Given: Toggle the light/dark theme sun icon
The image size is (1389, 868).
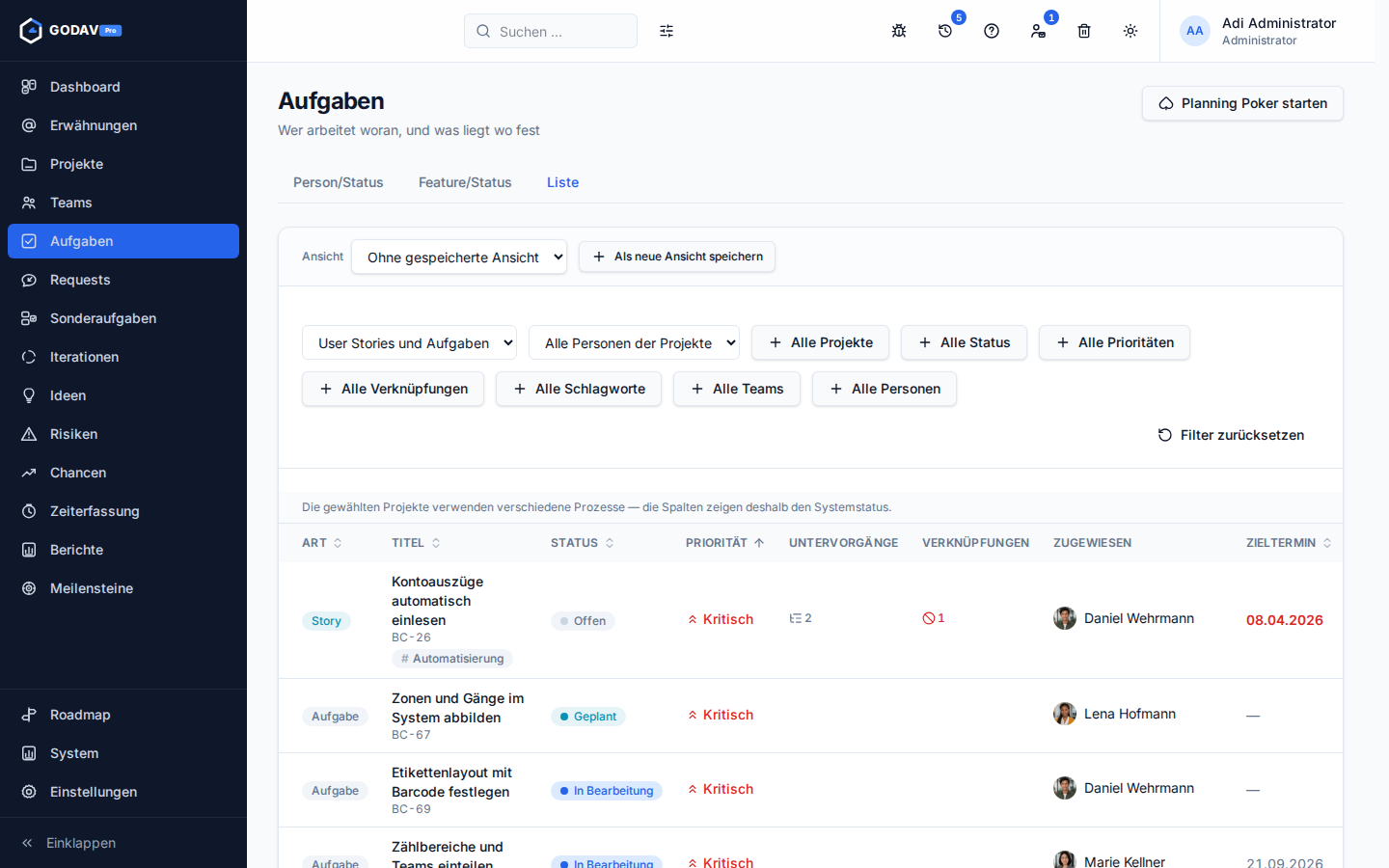Looking at the screenshot, I should pos(1130,31).
